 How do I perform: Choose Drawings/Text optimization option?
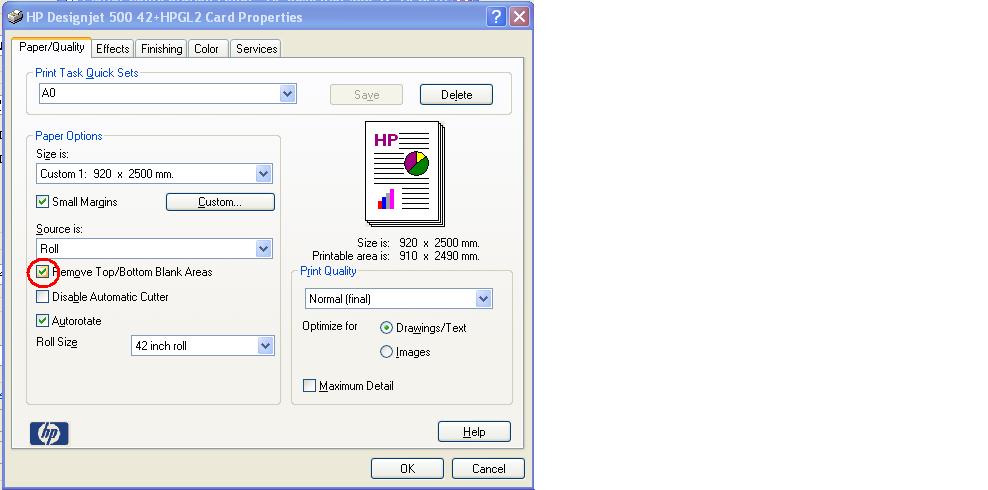tap(387, 328)
